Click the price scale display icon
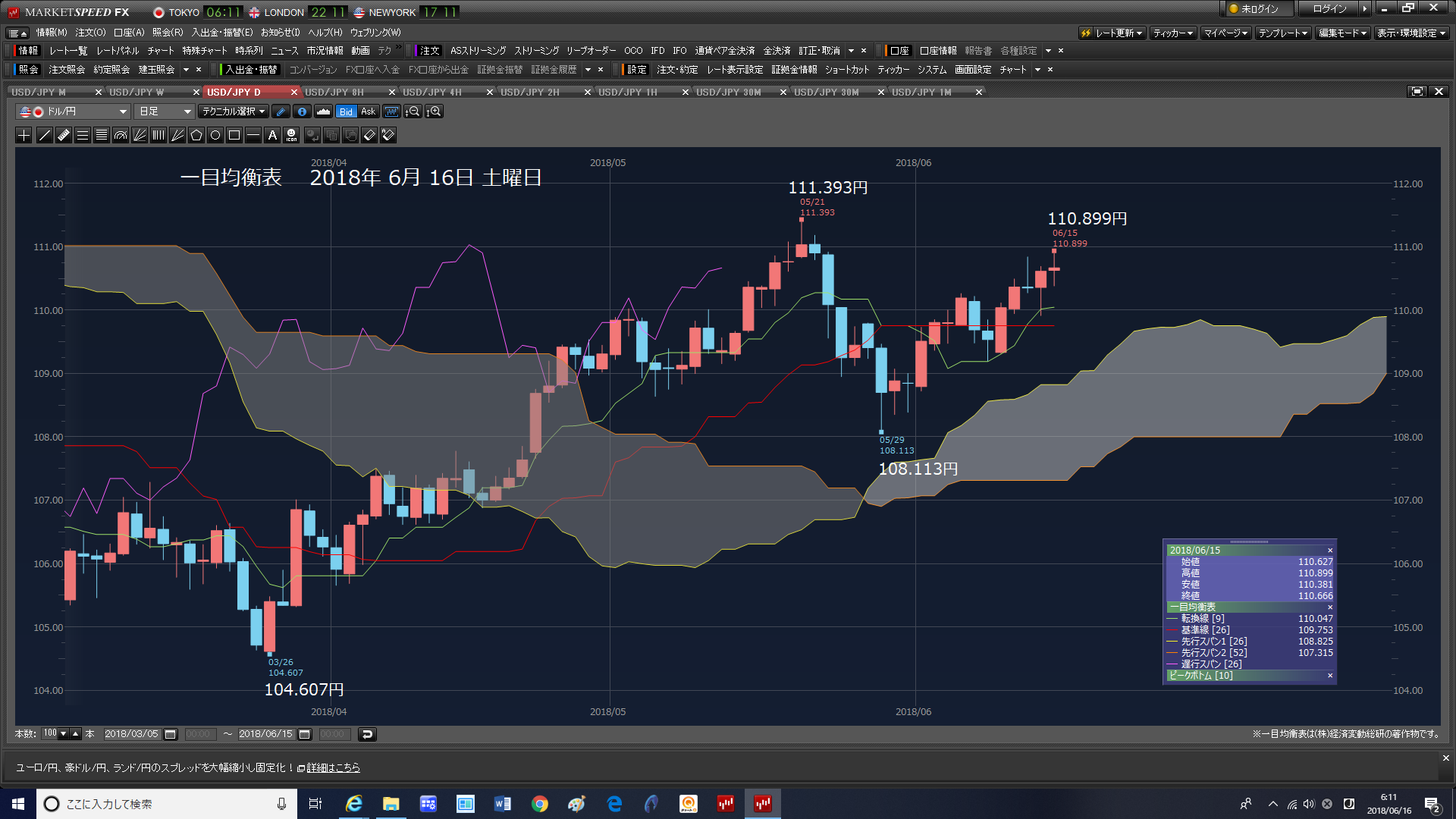Screen dimensions: 1456x819 pyautogui.click(x=391, y=111)
